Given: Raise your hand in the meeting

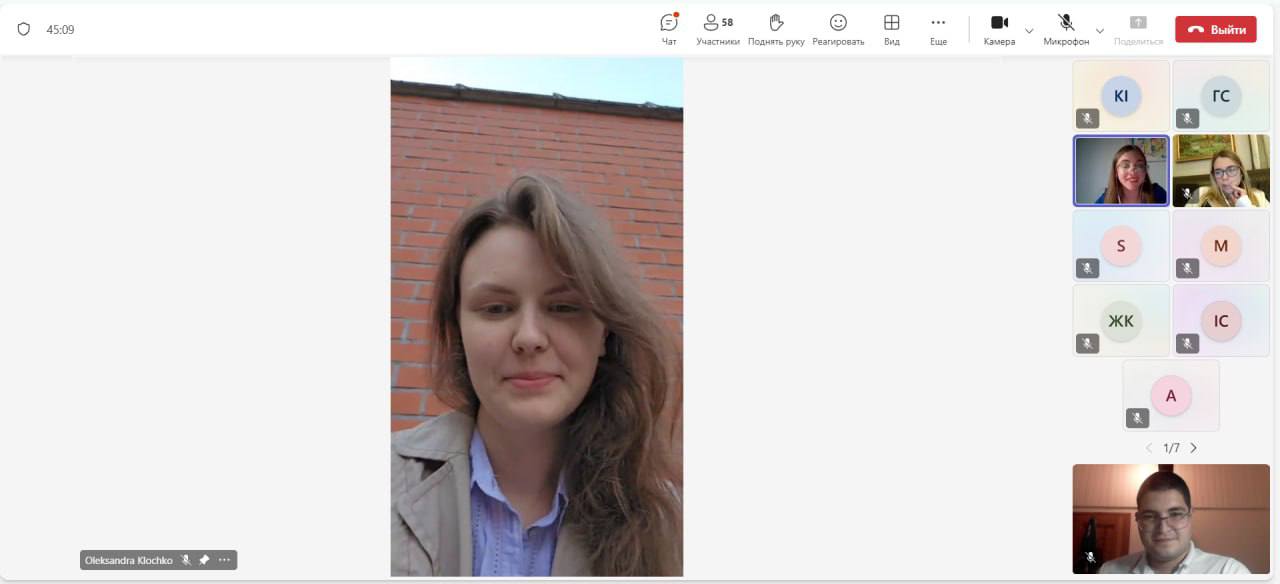Looking at the screenshot, I should coord(776,29).
